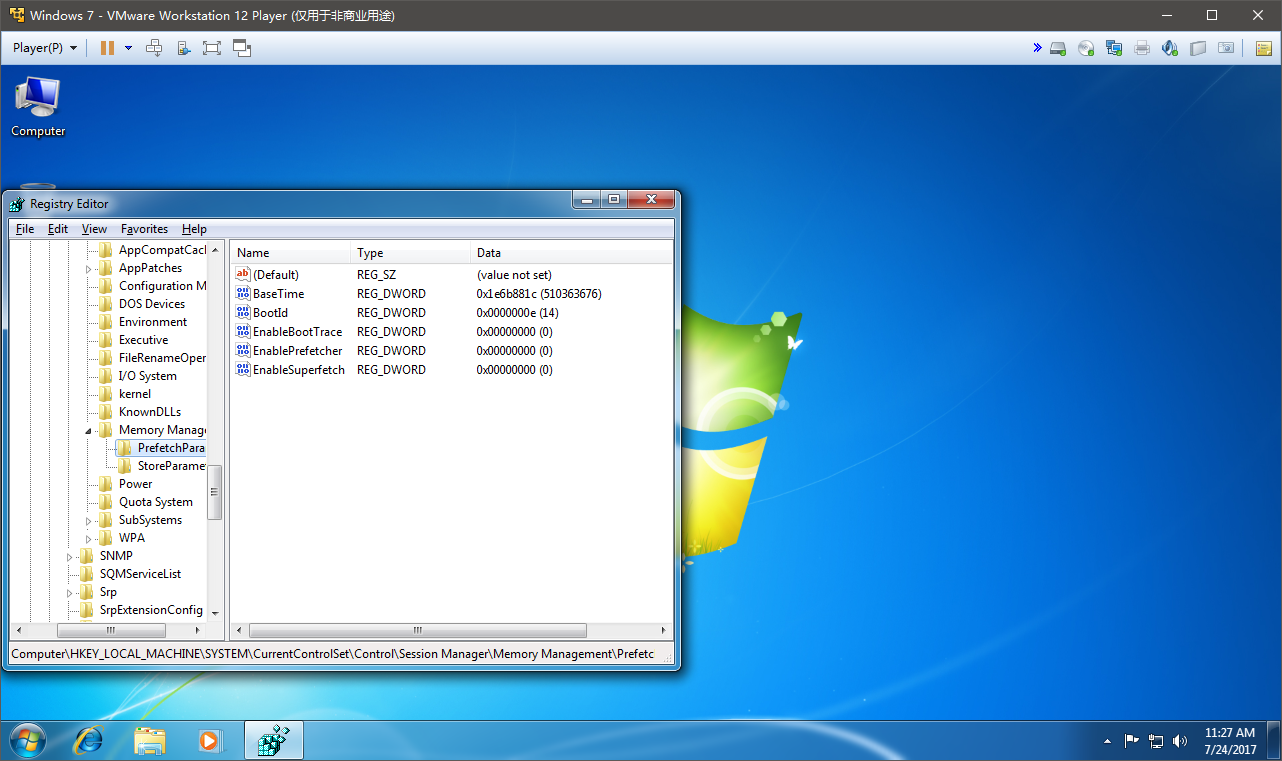Open the Player(P) dropdown menu

[45, 48]
